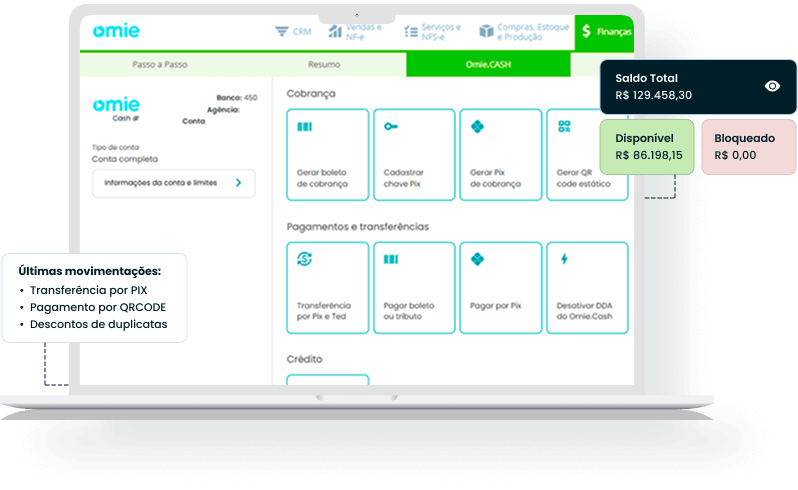Viewport: 798px width, 490px height.
Task: Click the Conta completa text
Action: (125, 159)
